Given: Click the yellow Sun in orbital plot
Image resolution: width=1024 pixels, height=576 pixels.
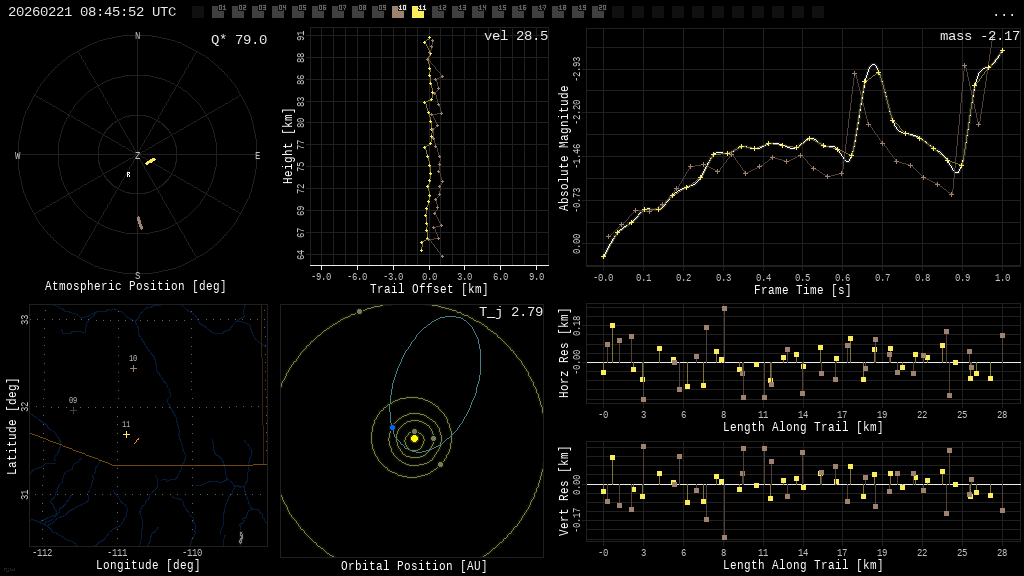Looking at the screenshot, I should click(x=414, y=439).
